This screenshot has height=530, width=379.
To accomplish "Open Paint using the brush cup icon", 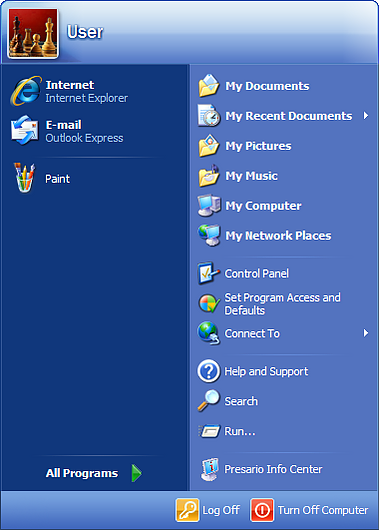I will click(24, 178).
